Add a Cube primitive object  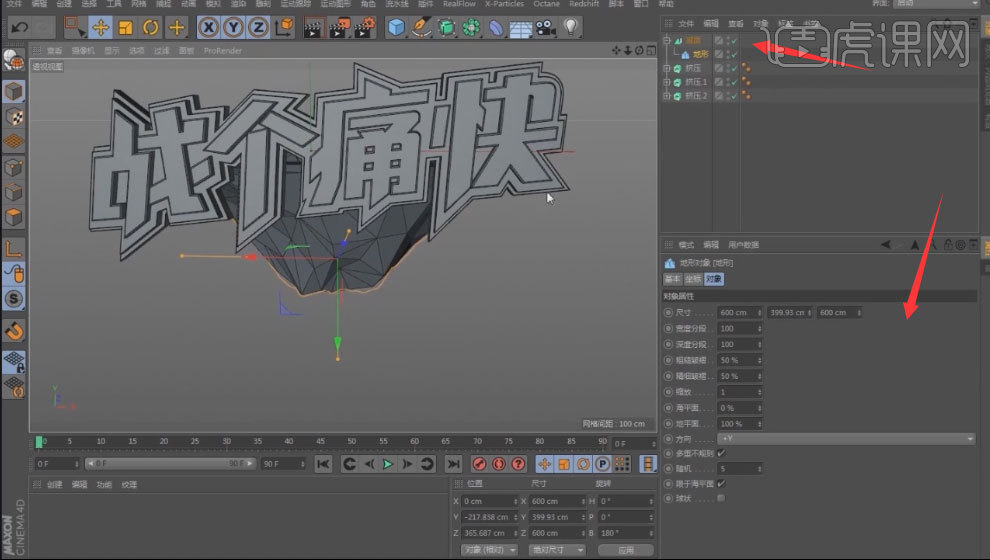[396, 27]
